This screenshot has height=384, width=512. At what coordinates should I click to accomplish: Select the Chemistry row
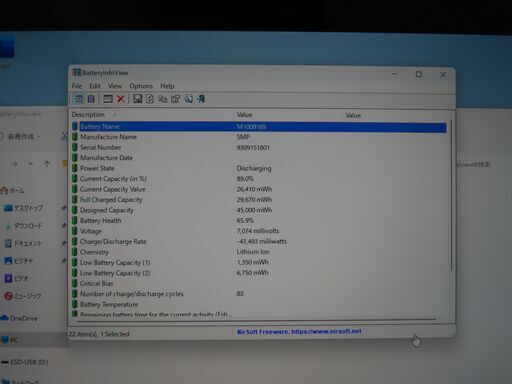click(259, 252)
